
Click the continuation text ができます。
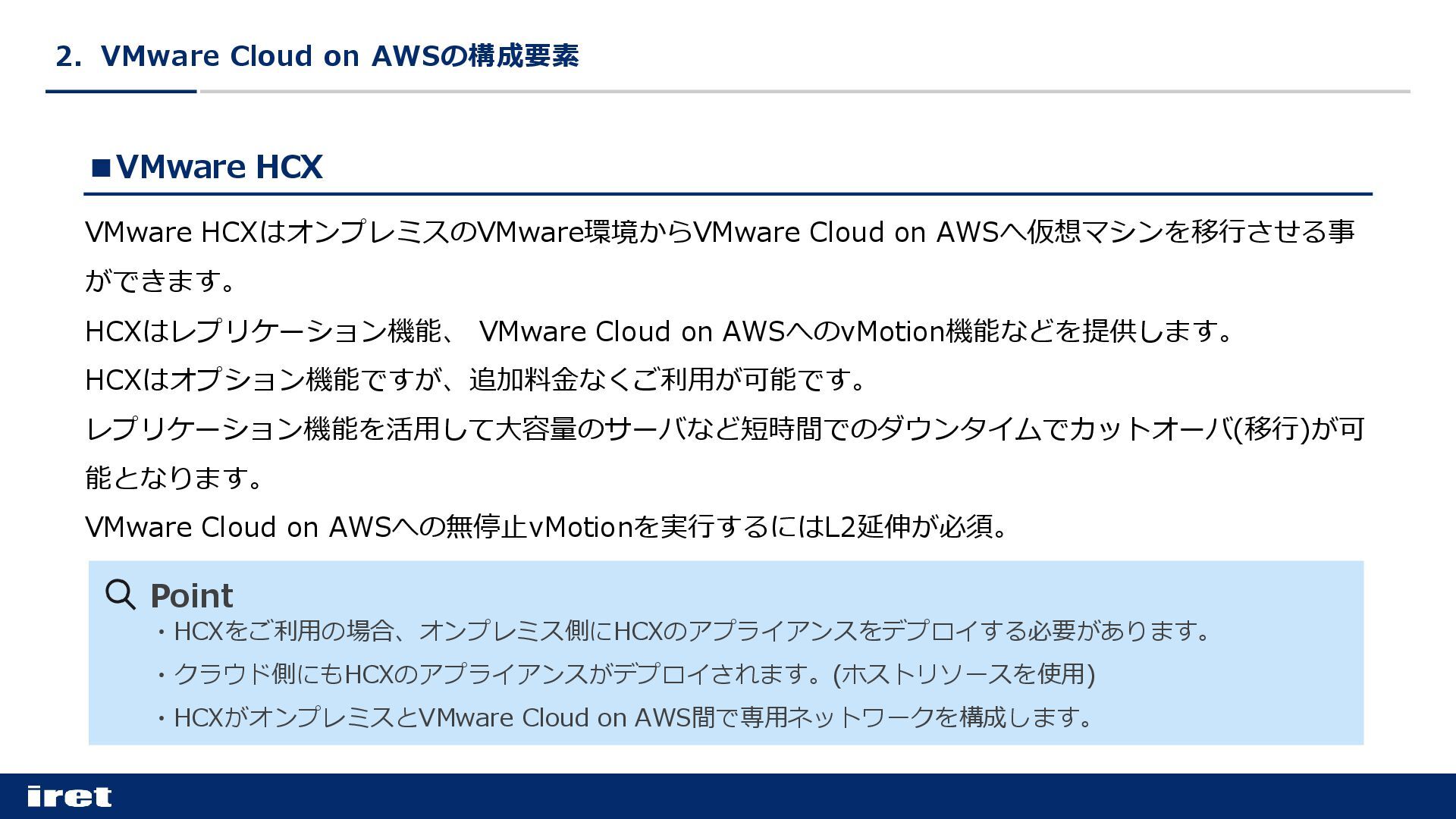tap(160, 281)
